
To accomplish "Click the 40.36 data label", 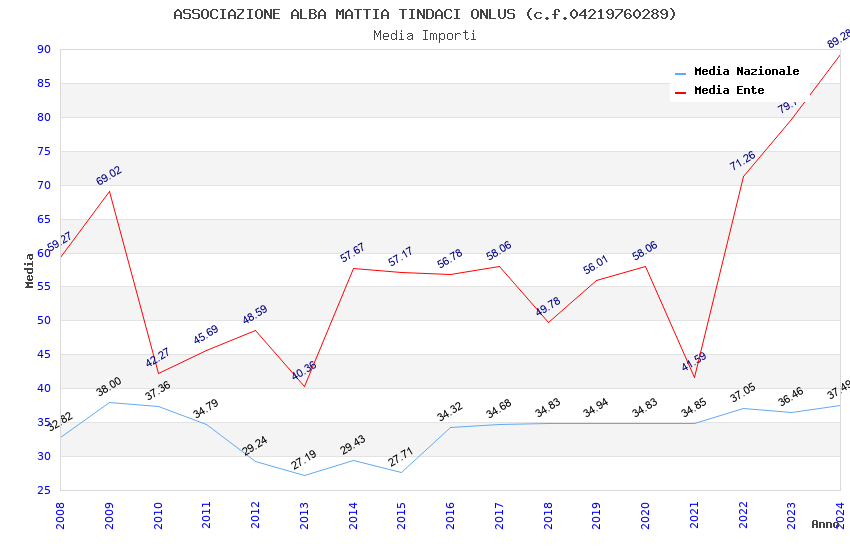I will (x=304, y=371).
